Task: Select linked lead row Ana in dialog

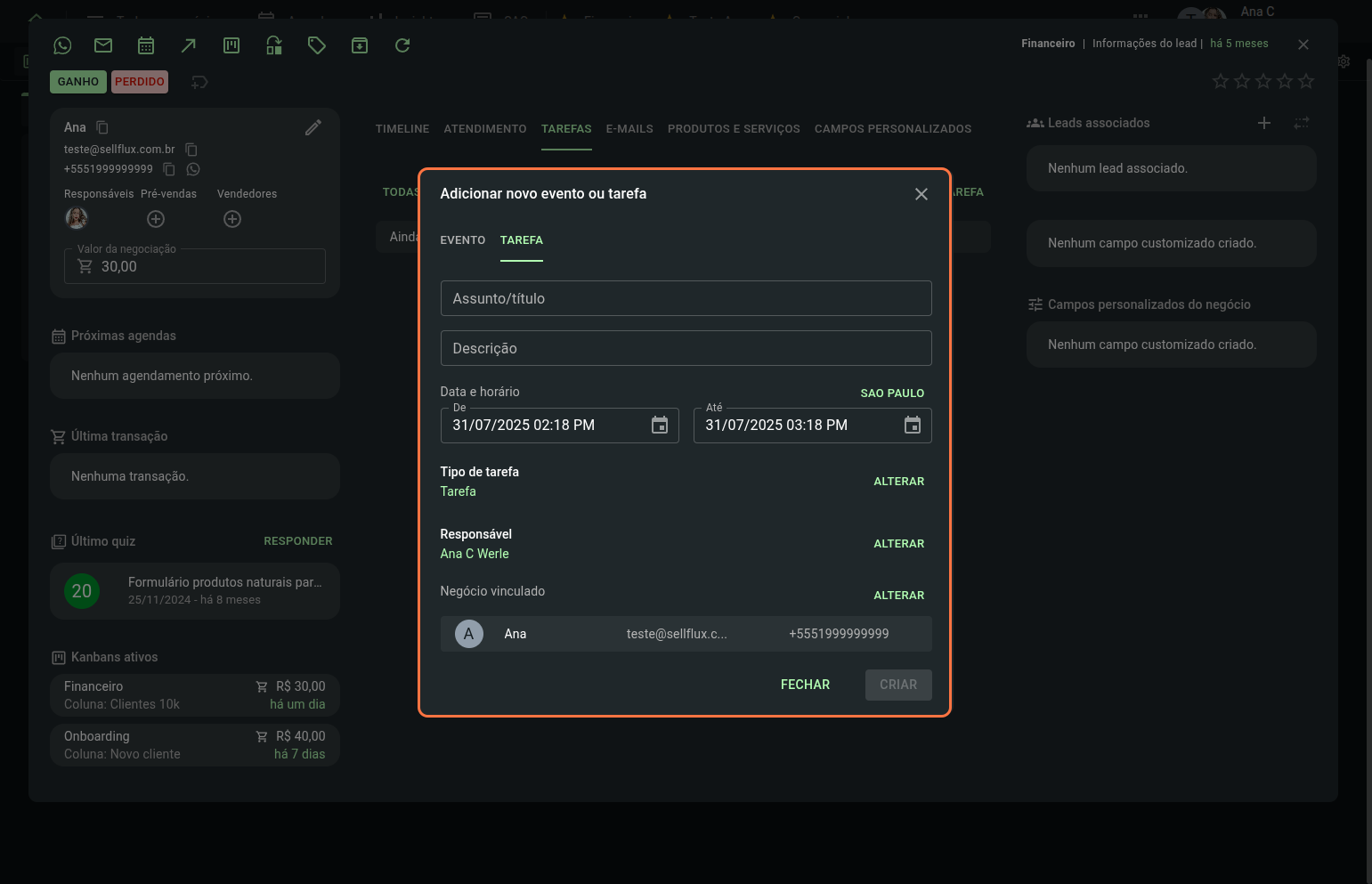Action: 686,634
